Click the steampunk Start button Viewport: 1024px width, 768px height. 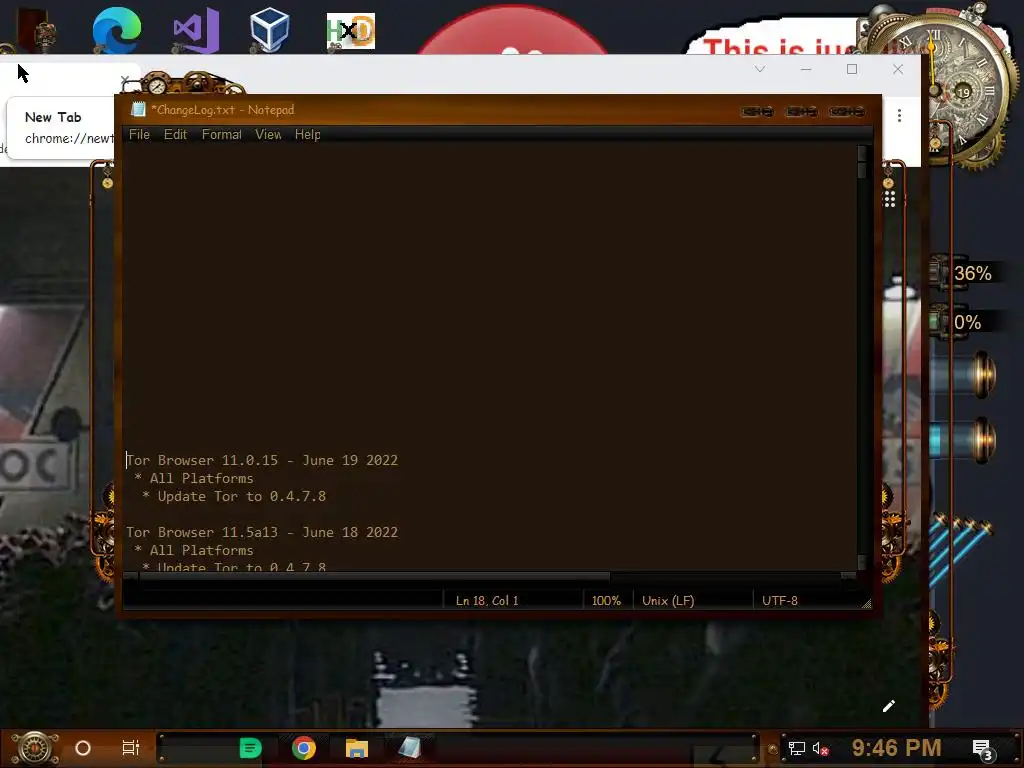[34, 748]
